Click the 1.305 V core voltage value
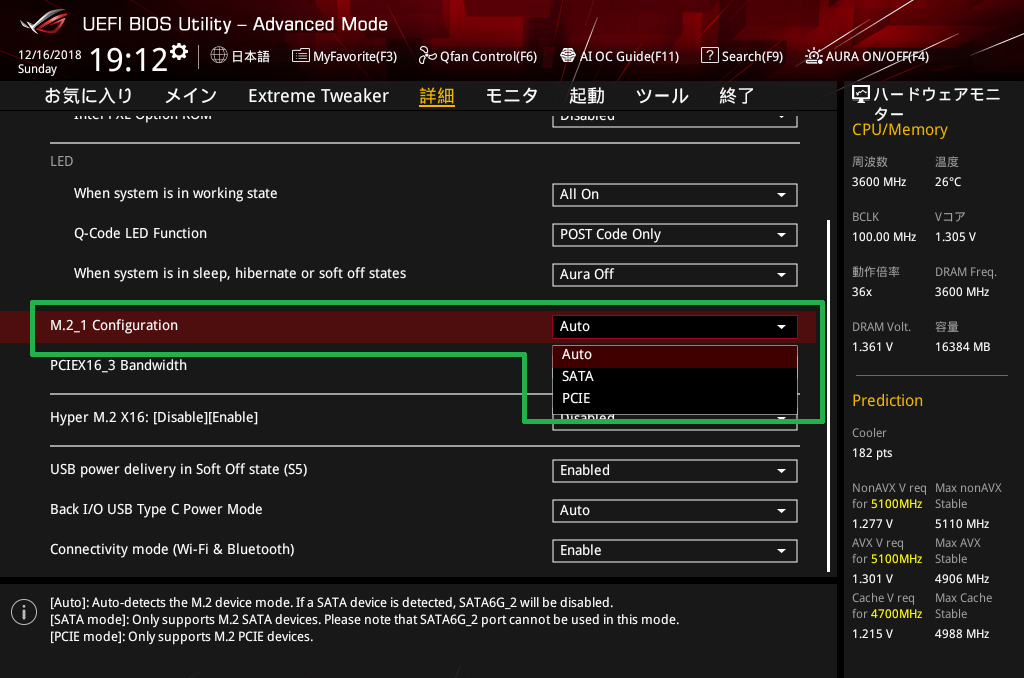The image size is (1024, 678). point(955,237)
